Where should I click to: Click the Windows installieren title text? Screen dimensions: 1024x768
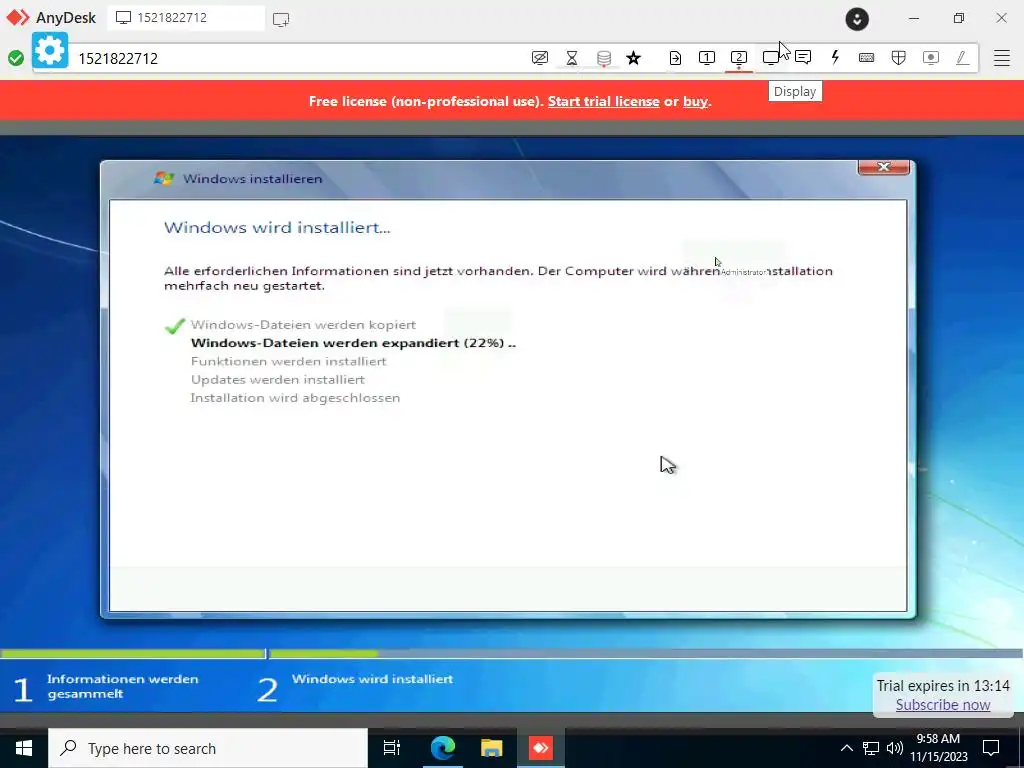click(253, 179)
